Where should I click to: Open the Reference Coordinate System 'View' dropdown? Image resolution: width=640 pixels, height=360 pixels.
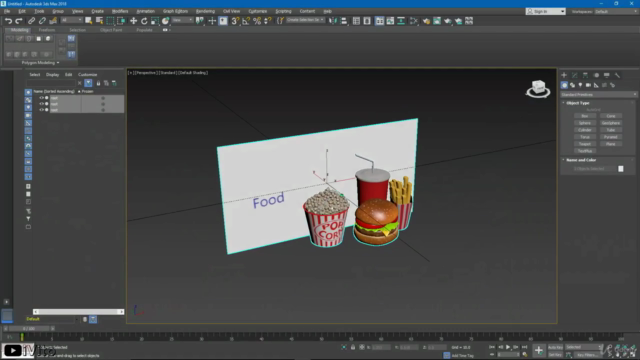click(x=182, y=20)
